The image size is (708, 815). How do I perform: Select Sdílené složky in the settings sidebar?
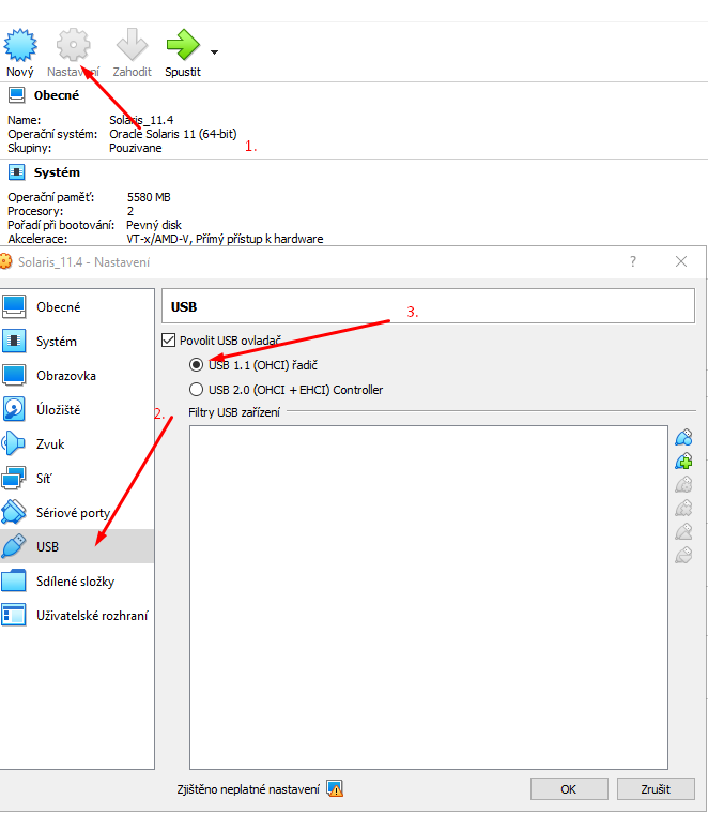coord(77,581)
